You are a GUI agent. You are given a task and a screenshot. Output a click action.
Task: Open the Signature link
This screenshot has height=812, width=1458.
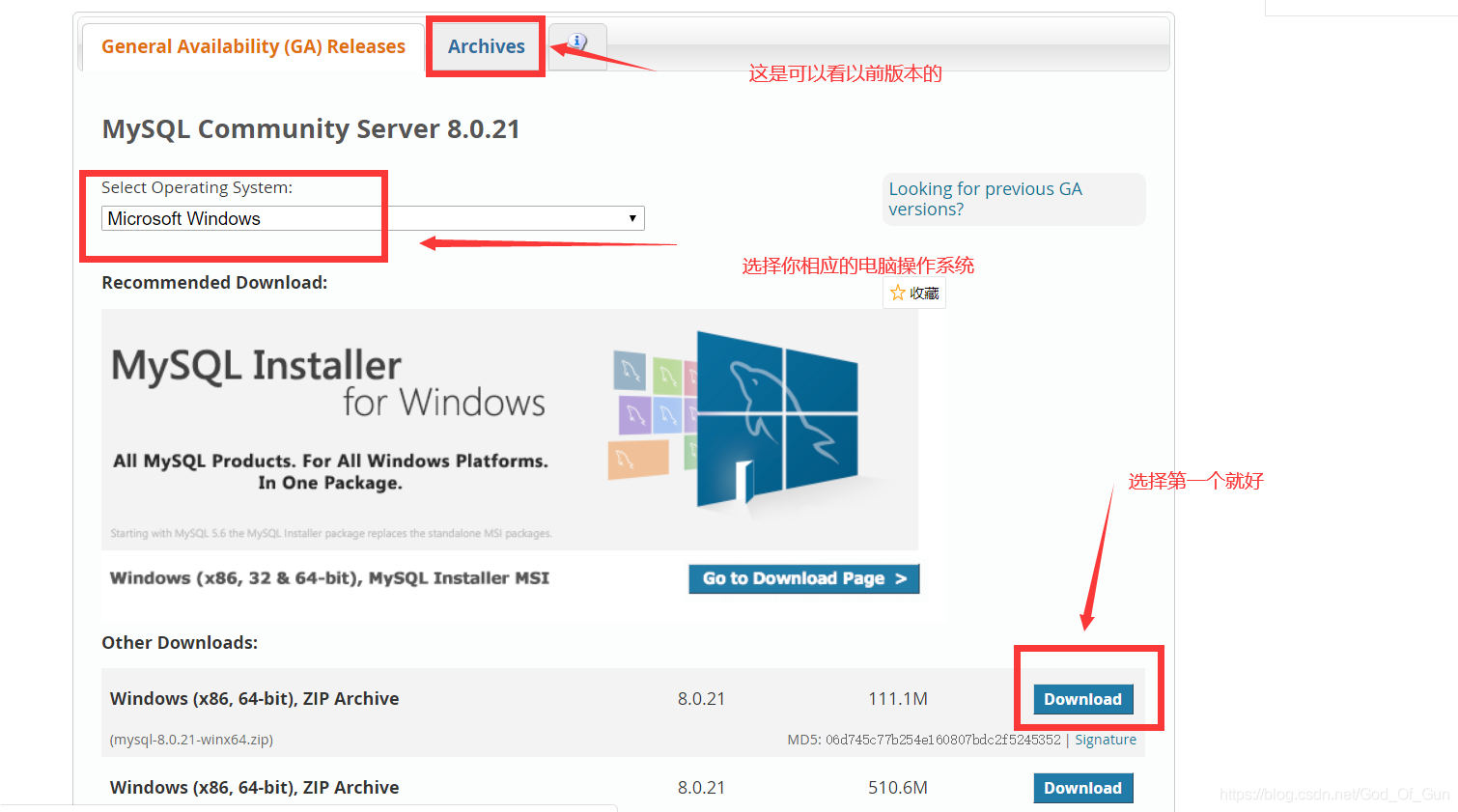(1106, 740)
